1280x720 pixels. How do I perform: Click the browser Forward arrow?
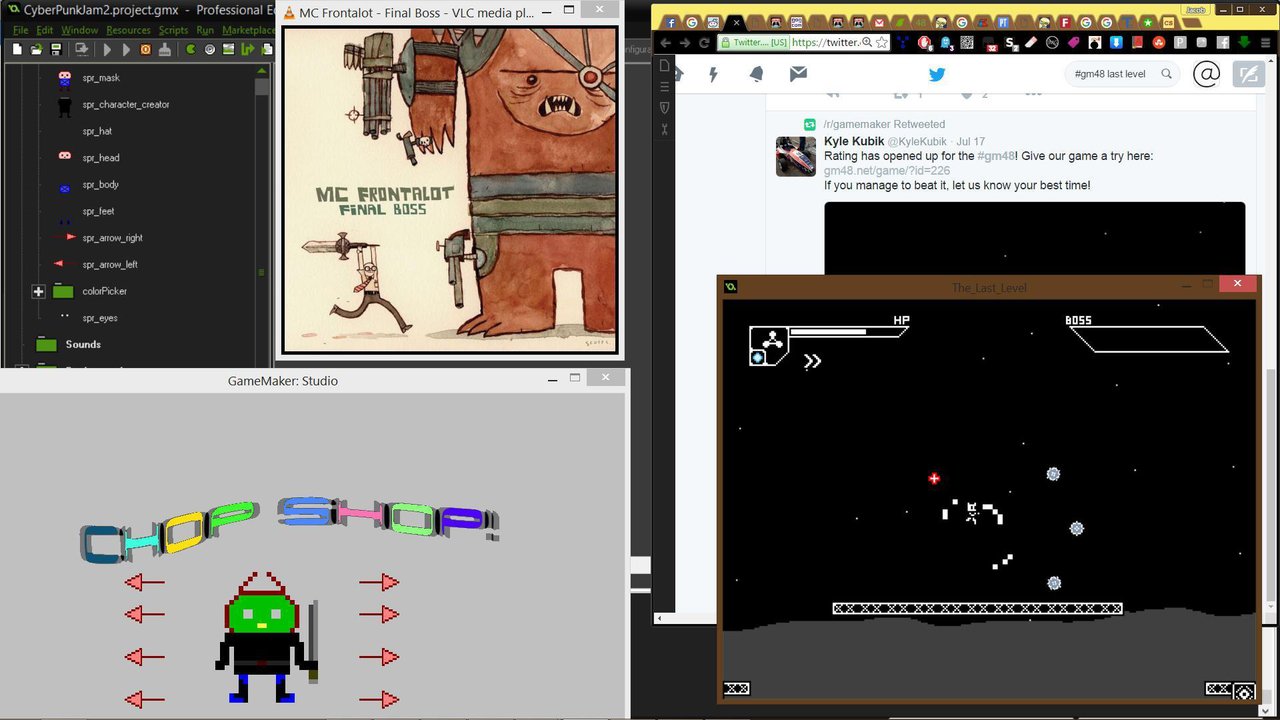[685, 43]
